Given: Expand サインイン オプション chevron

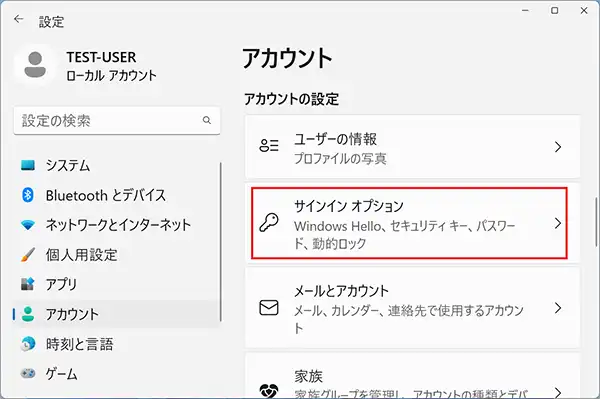Looking at the screenshot, I should (x=558, y=223).
